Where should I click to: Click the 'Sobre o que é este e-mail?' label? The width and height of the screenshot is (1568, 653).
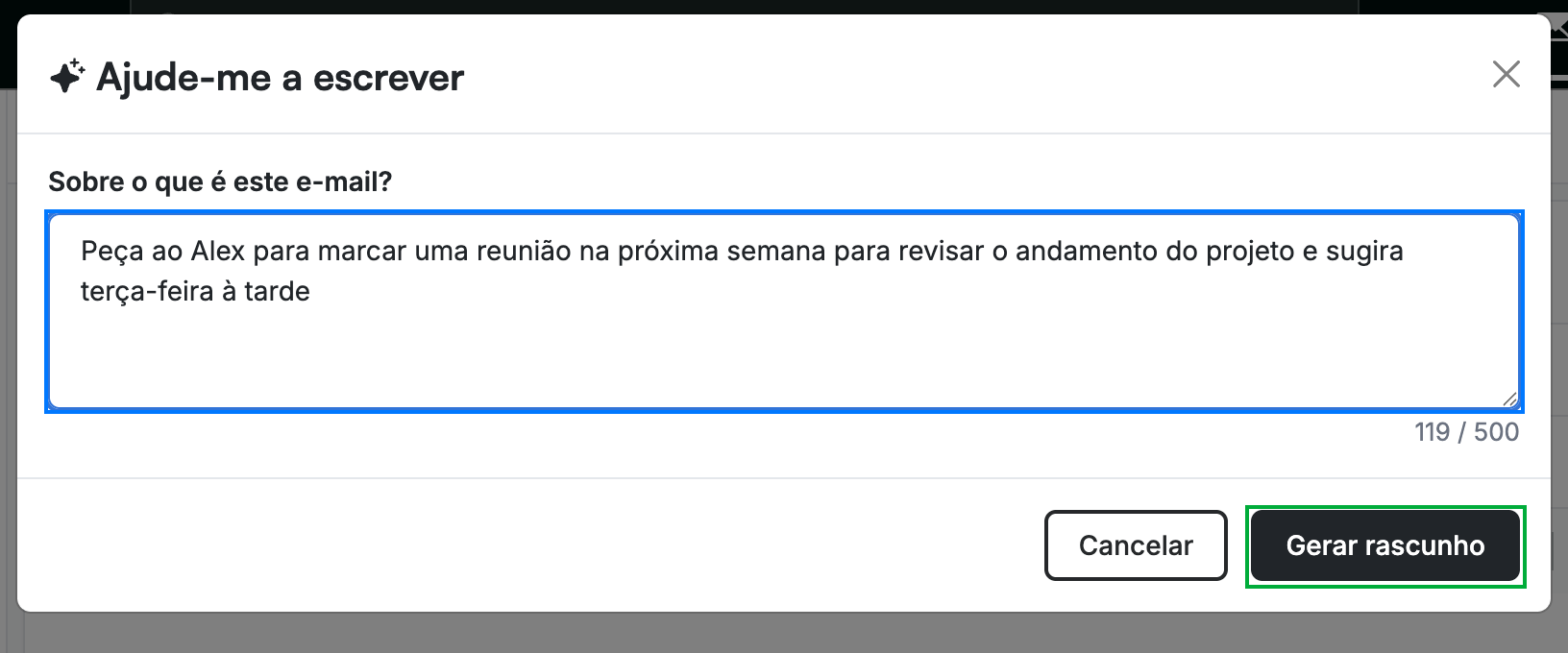(x=220, y=181)
